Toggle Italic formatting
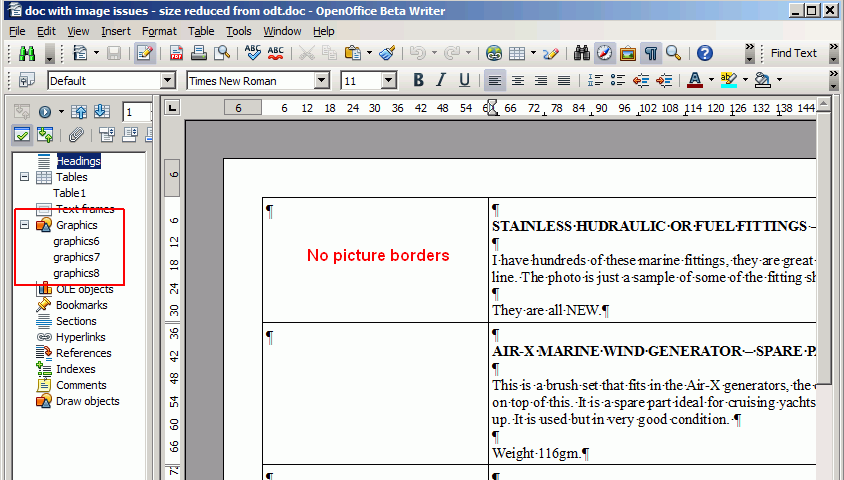Viewport: 844px width, 480px height. click(441, 81)
